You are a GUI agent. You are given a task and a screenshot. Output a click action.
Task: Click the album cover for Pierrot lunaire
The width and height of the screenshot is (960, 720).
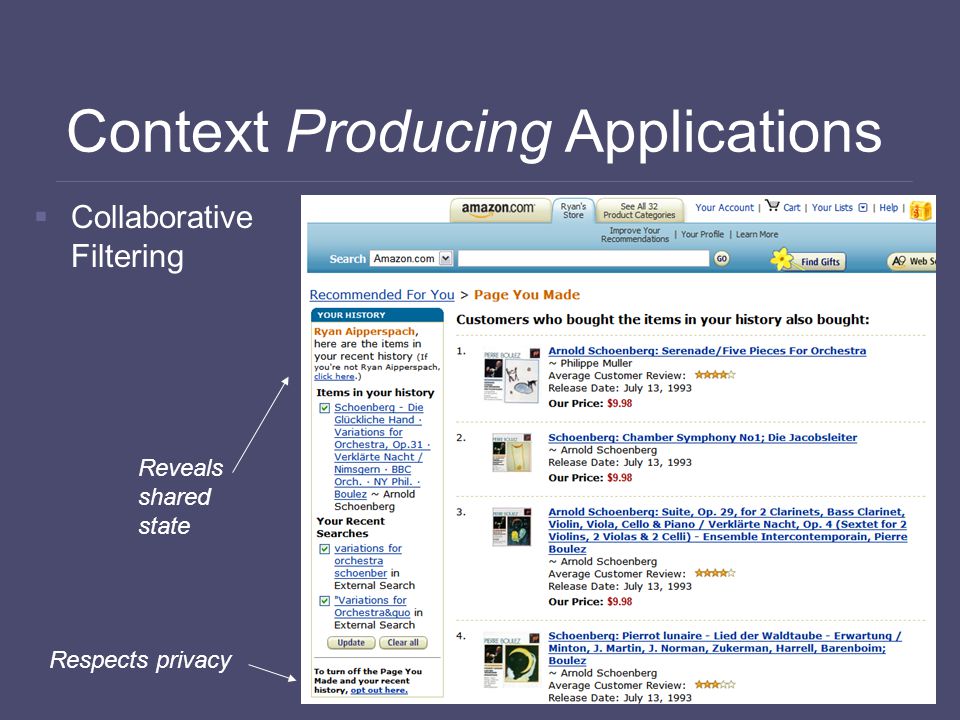tap(512, 659)
